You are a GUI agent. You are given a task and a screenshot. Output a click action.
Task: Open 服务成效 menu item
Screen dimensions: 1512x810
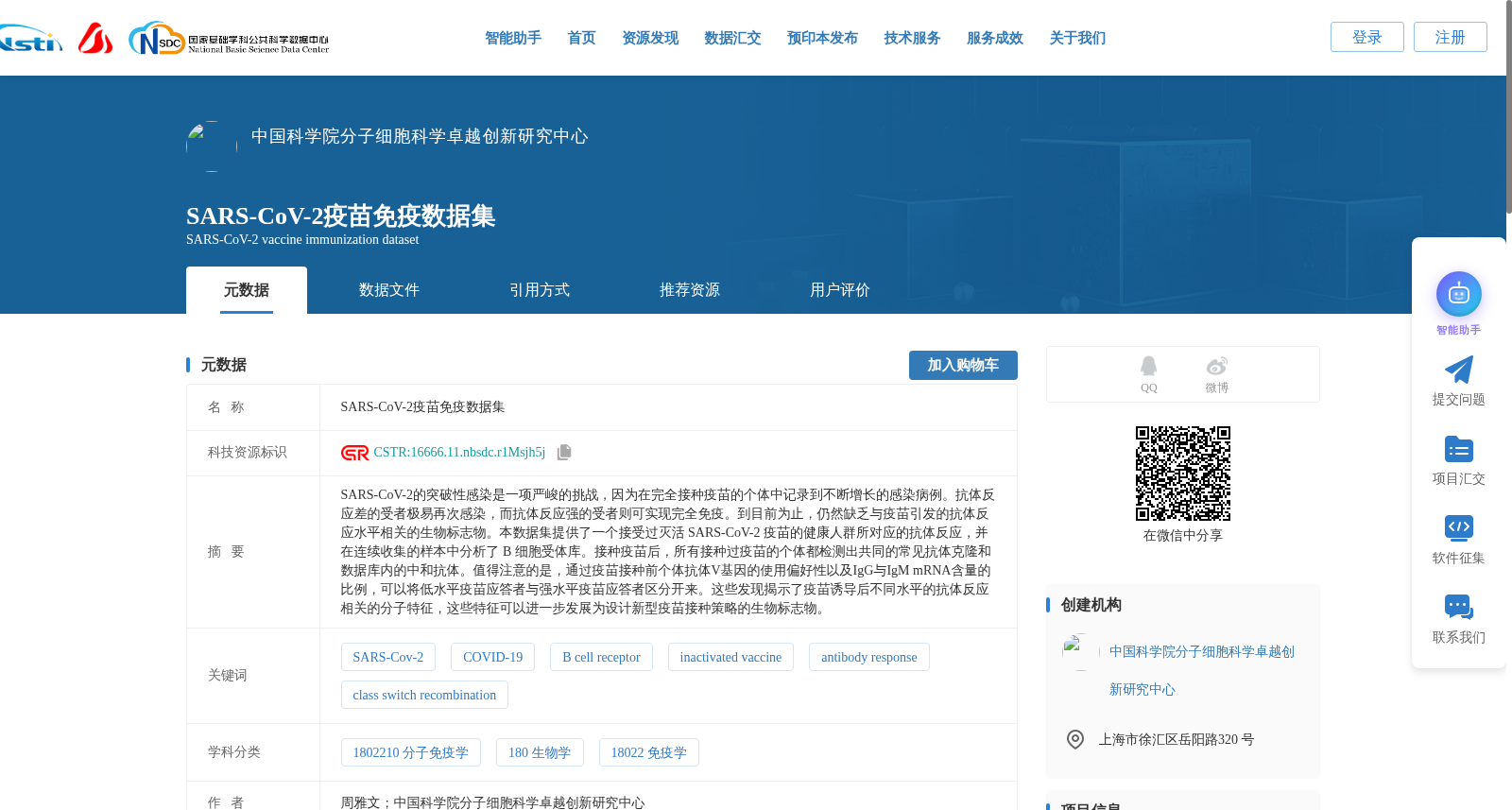pyautogui.click(x=995, y=38)
